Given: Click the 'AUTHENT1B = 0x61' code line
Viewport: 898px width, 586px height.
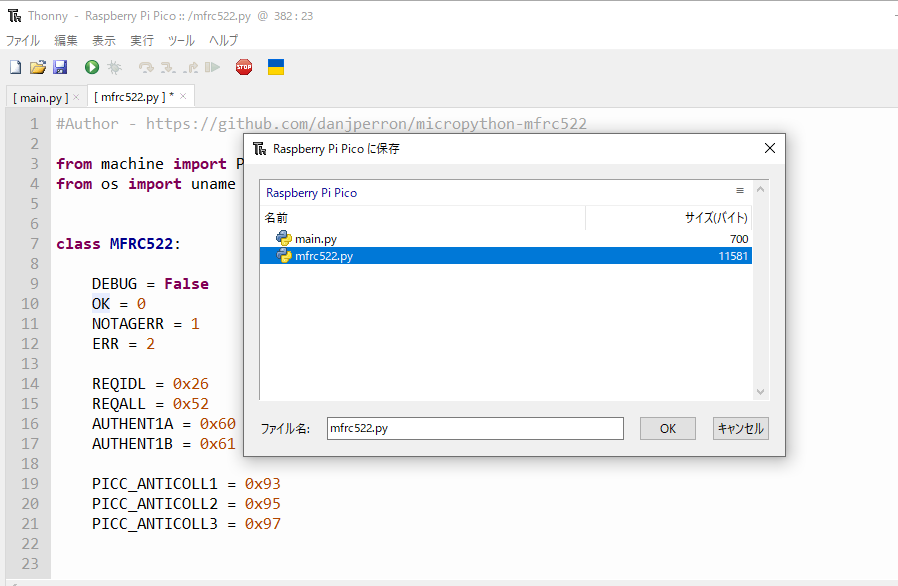Looking at the screenshot, I should coord(164,444).
